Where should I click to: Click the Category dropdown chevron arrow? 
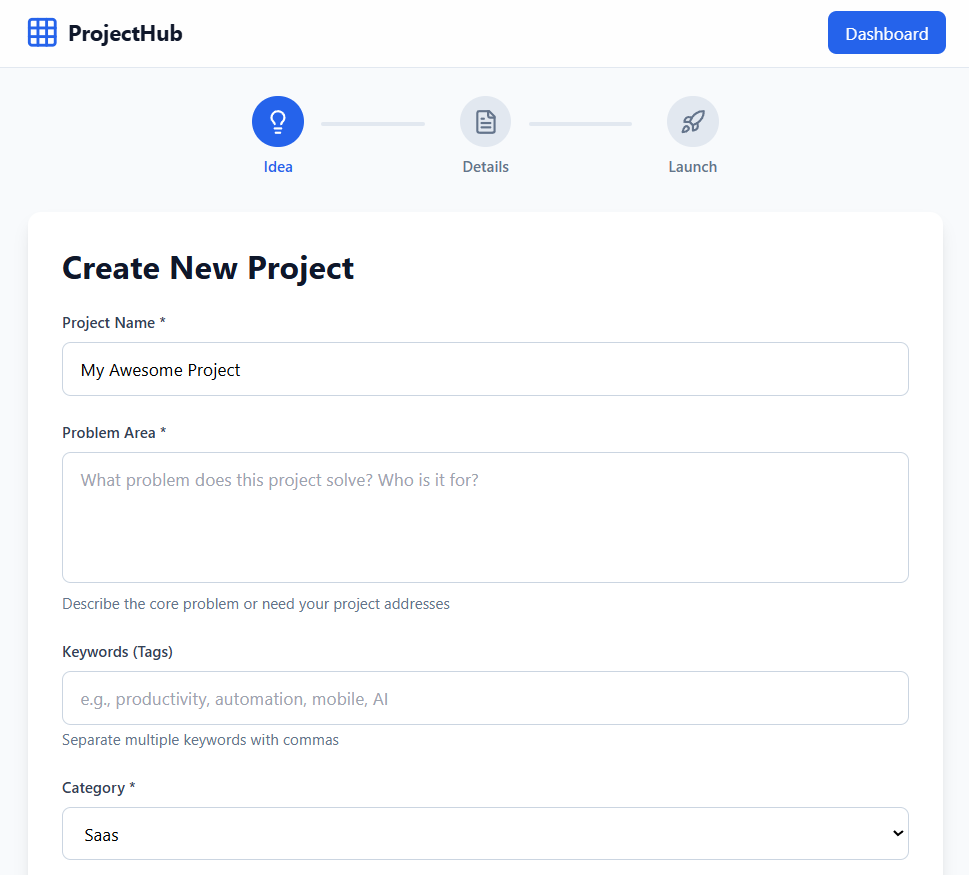pos(895,833)
